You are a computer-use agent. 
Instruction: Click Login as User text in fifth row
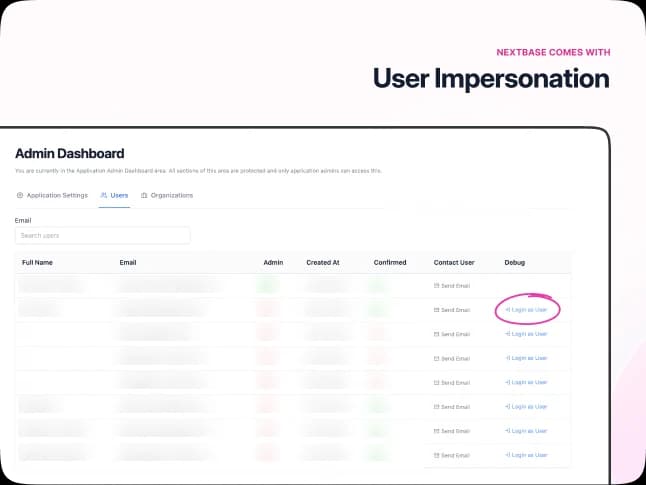530,382
